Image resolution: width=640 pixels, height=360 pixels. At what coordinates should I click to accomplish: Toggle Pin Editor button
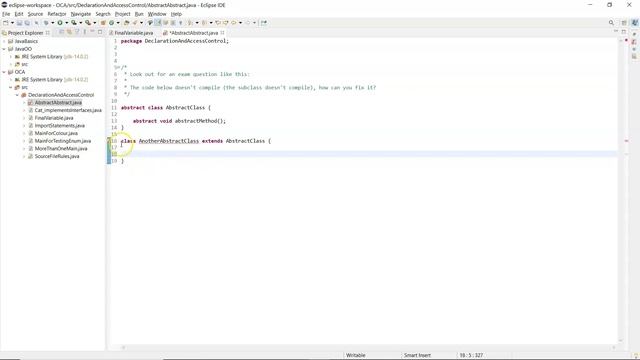click(x=264, y=23)
